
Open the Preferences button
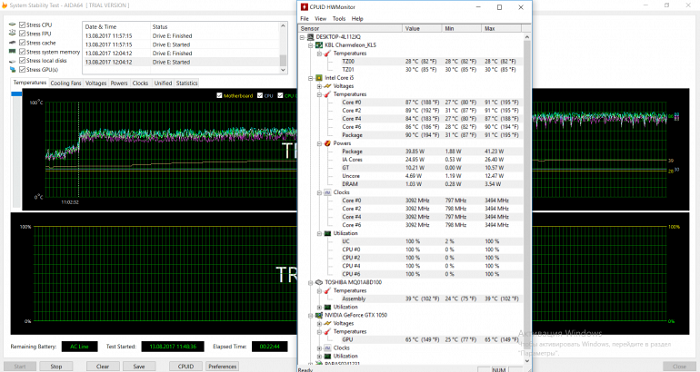click(222, 366)
